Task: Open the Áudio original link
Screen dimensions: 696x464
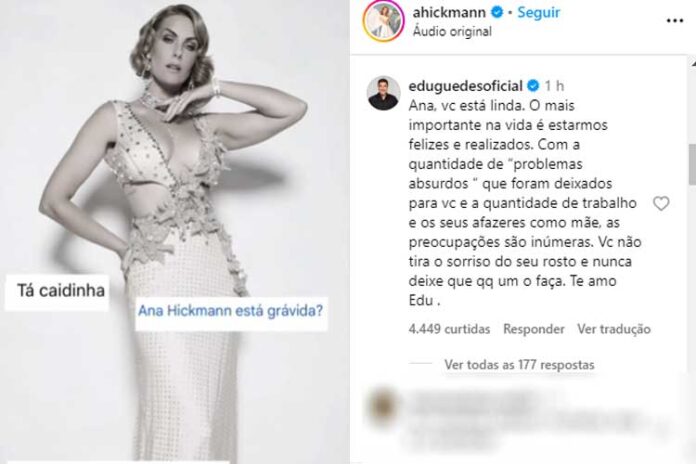Action: pyautogui.click(x=452, y=32)
